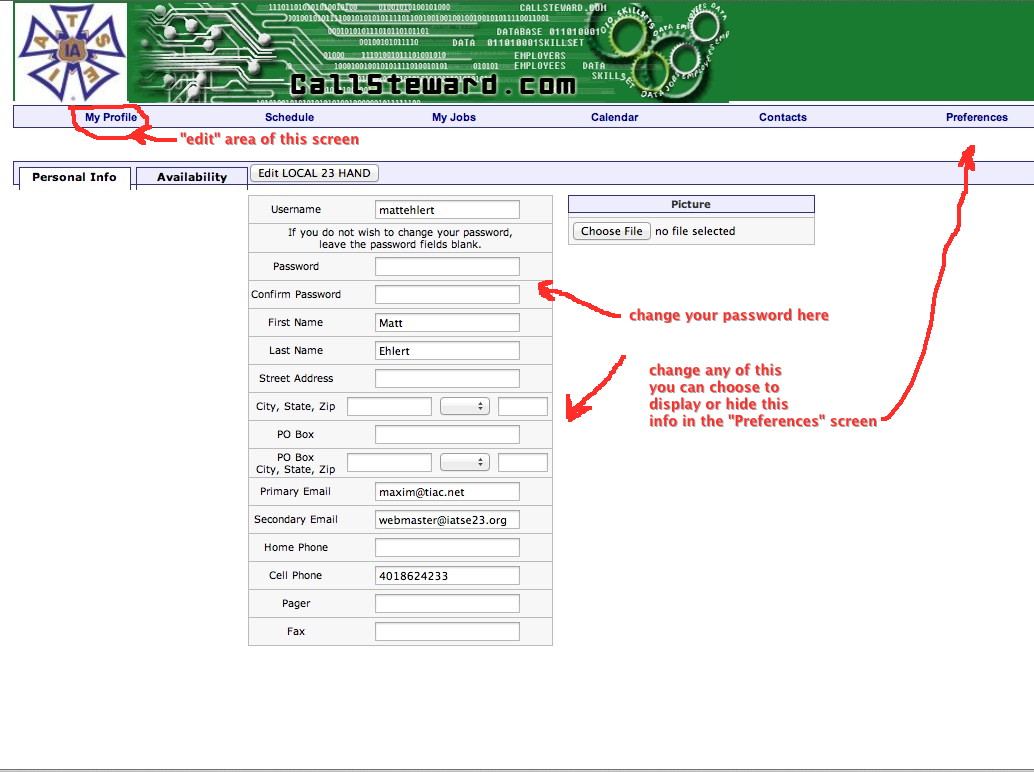Switch to the Availability tab
This screenshot has width=1034, height=772.
click(192, 177)
